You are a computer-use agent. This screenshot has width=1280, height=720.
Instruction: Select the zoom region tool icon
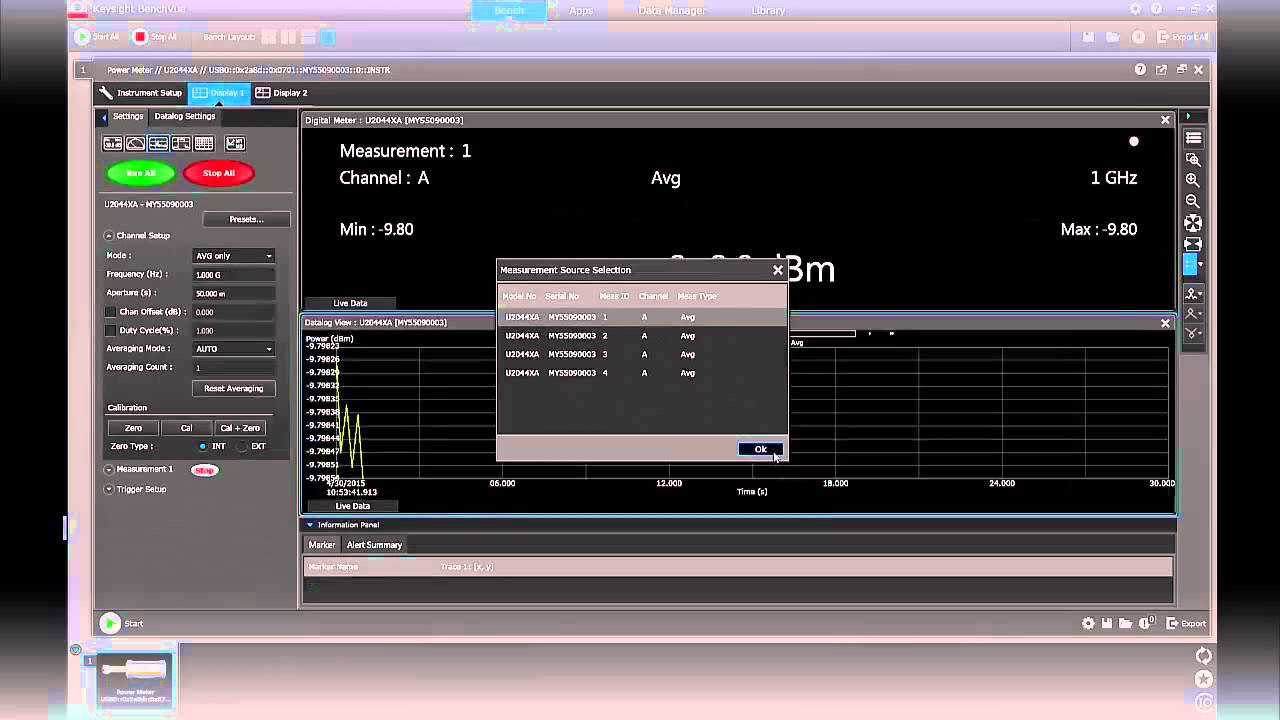click(x=1193, y=160)
